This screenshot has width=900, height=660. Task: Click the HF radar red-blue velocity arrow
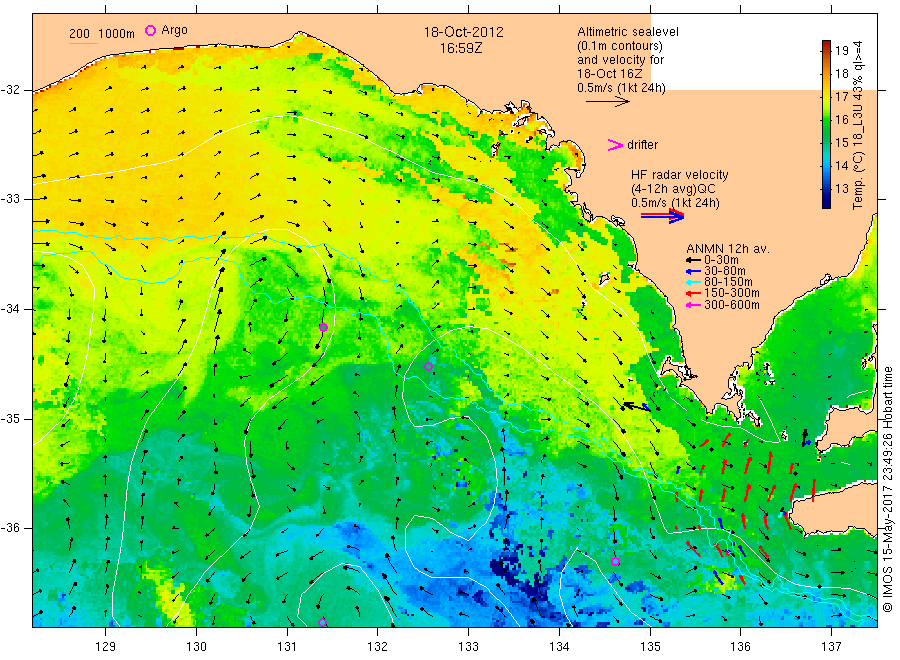click(663, 216)
